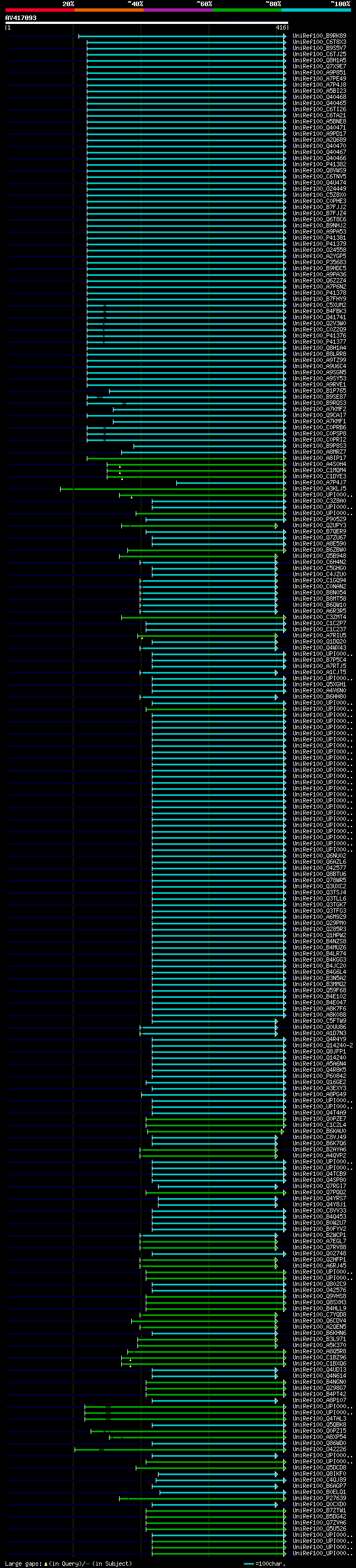This screenshot has width=356, height=1568.
Task: Open entry UniRef100_B7QER9
Action: pyautogui.click(x=319, y=531)
